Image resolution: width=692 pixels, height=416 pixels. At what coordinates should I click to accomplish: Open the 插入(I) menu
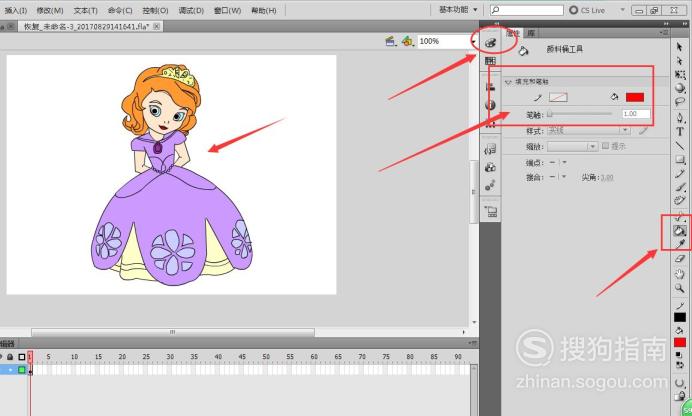point(15,10)
